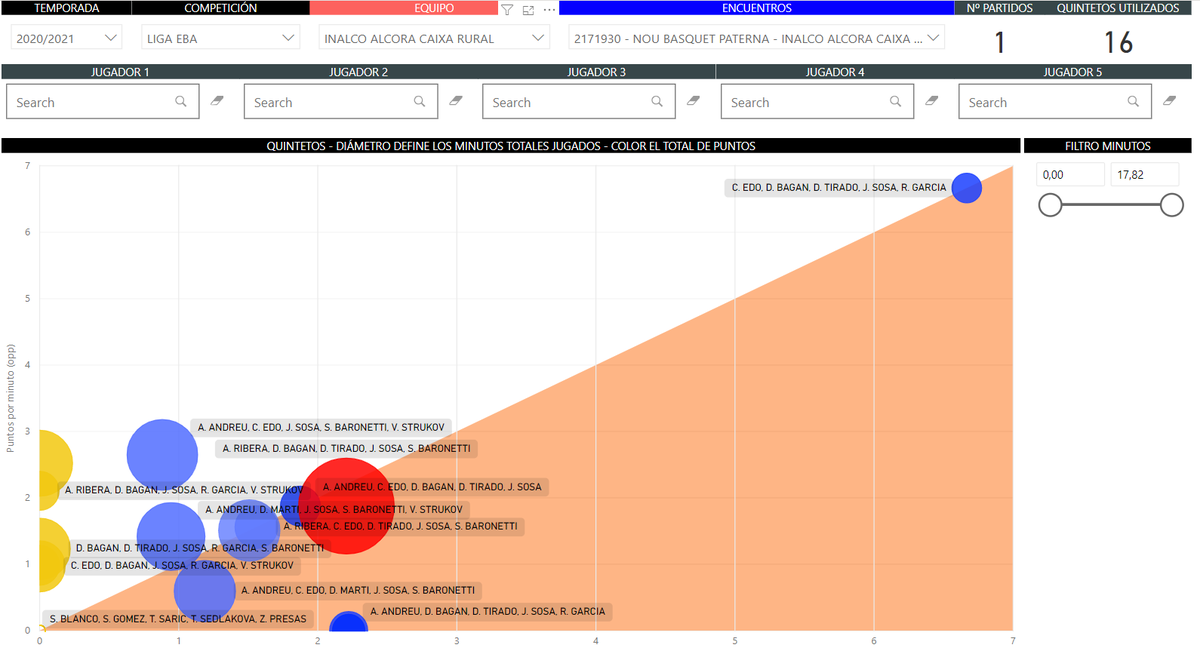Expand the 2171930 NOU BASQUET PATERNA match dropdown
Image resolution: width=1200 pixels, height=654 pixels.
coord(756,38)
